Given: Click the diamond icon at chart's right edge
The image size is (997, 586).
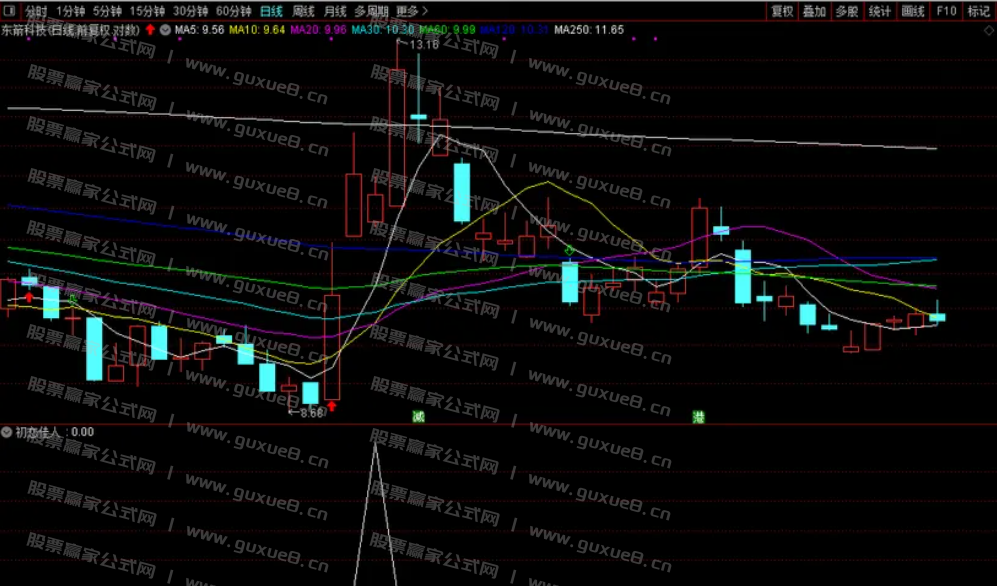Looking at the screenshot, I should pos(988,30).
